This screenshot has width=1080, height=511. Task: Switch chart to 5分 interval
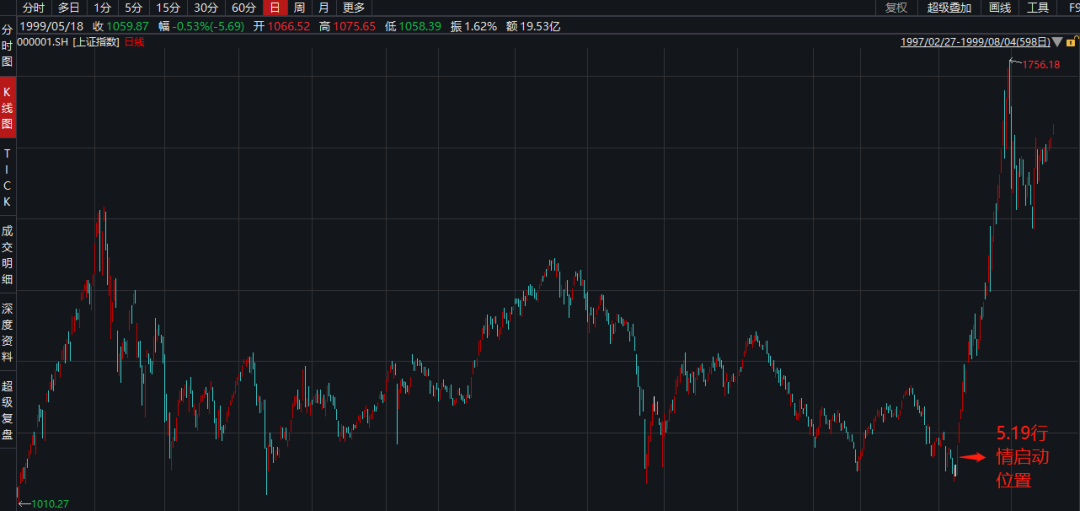coord(134,8)
